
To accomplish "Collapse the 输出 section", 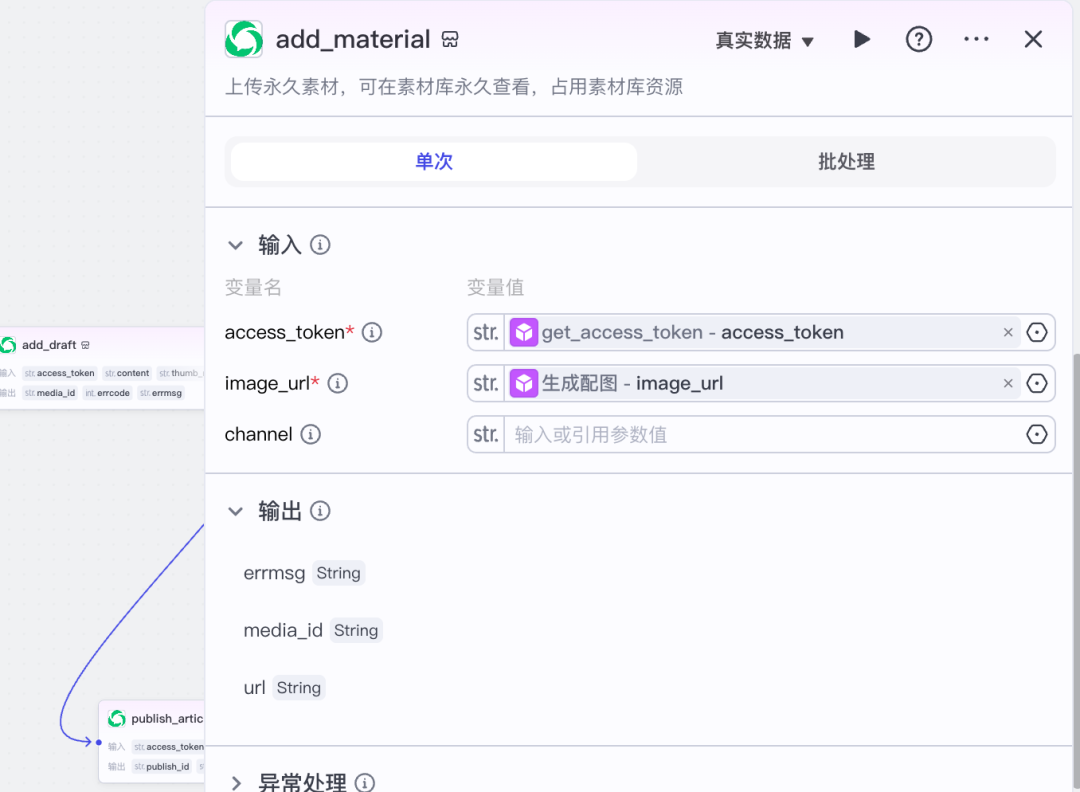I will pyautogui.click(x=236, y=512).
